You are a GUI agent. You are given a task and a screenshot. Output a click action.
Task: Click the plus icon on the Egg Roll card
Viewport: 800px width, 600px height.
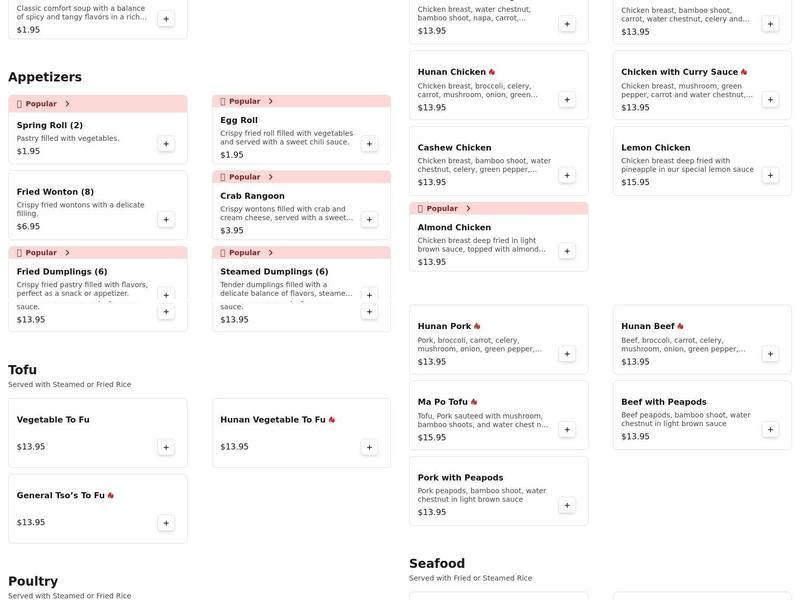pos(367,142)
